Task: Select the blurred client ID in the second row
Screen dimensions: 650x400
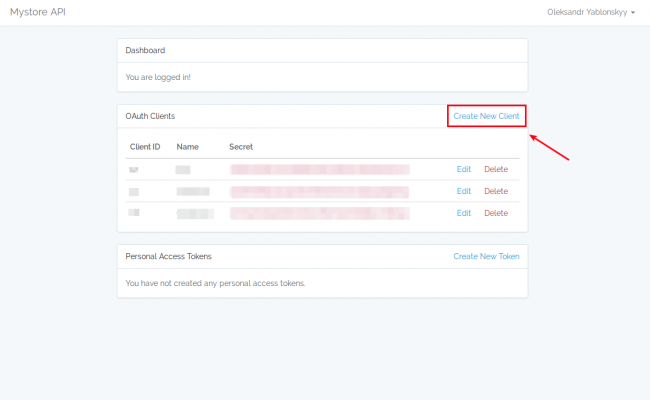Action: pyautogui.click(x=133, y=192)
